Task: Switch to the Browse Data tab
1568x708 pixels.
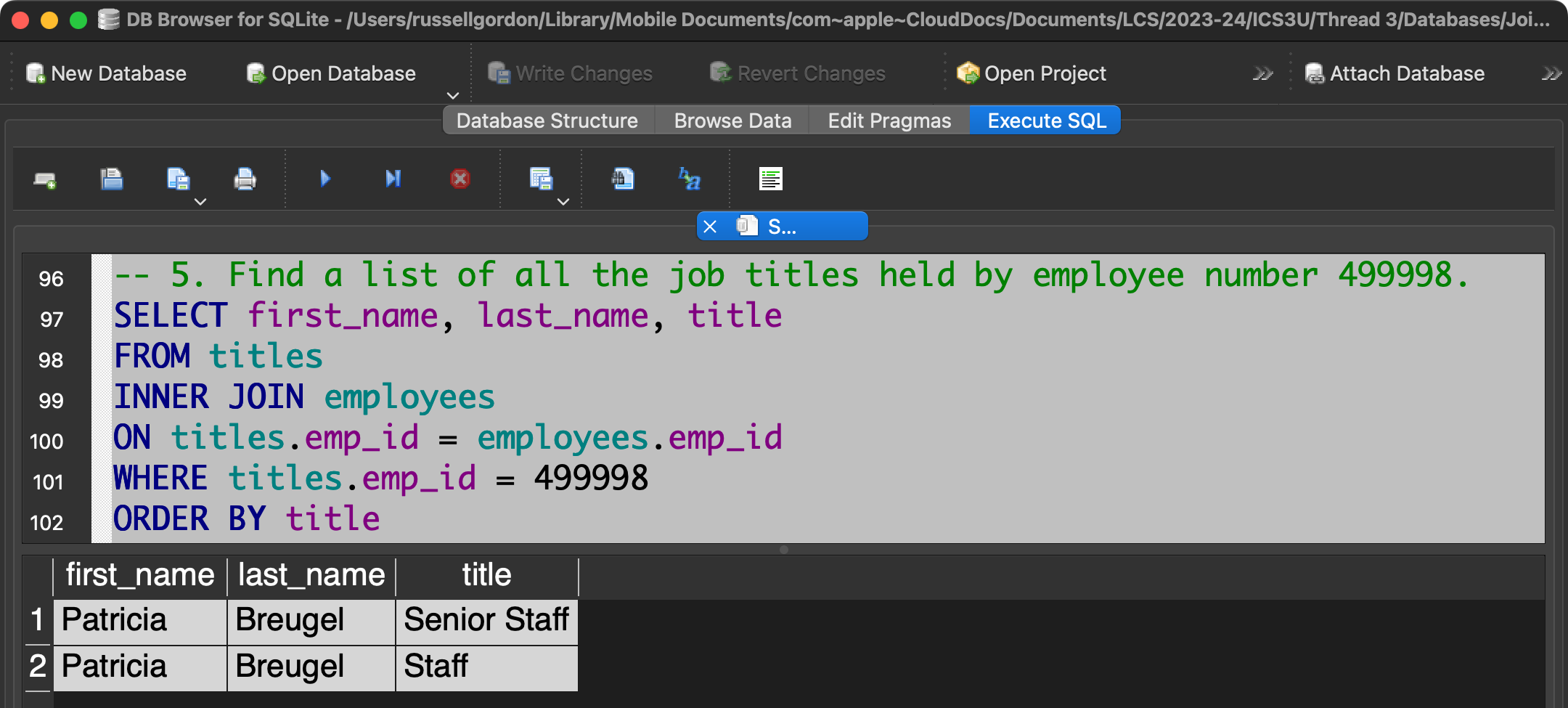Action: click(x=732, y=121)
